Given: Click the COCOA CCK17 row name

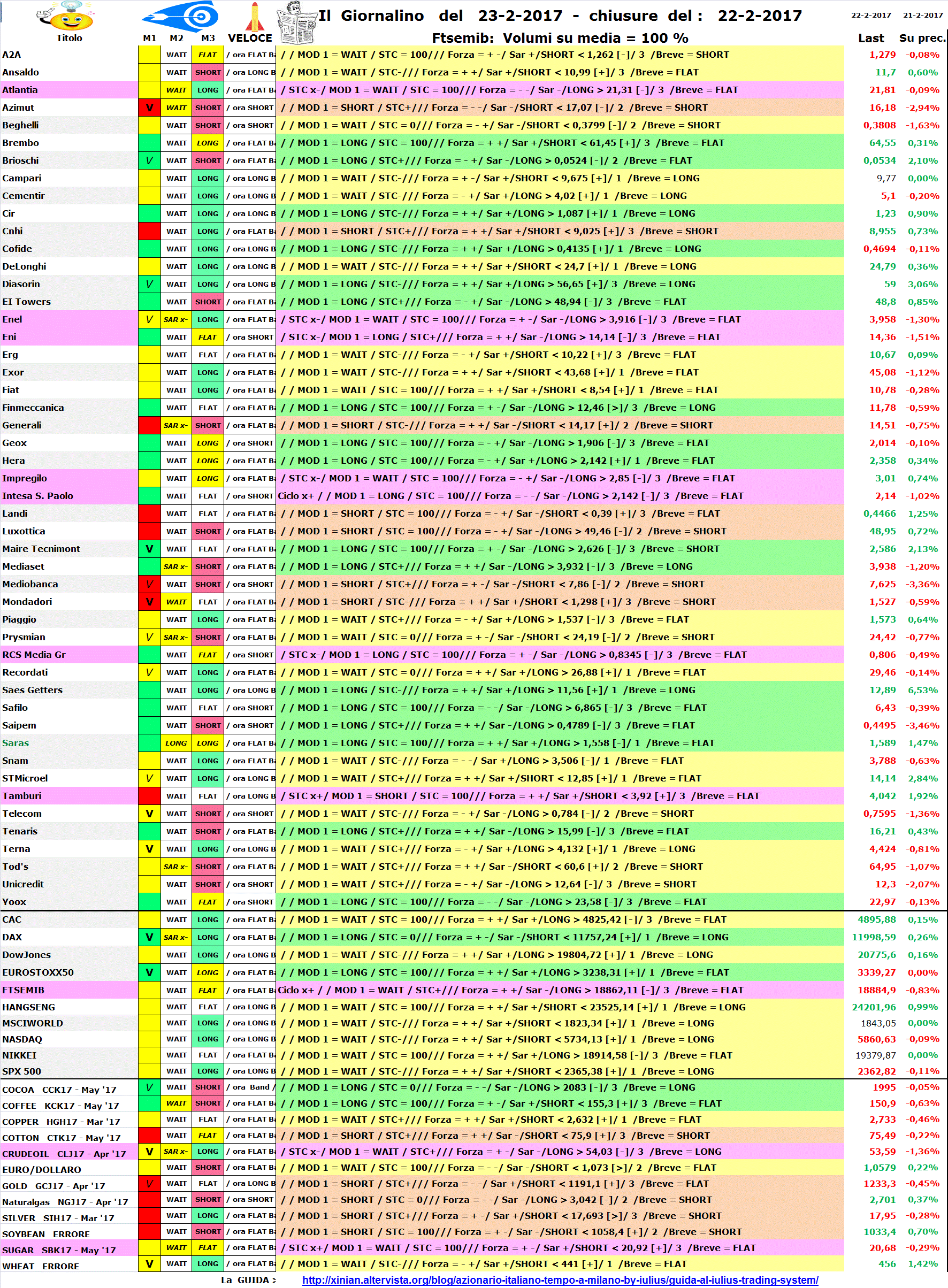Looking at the screenshot, I should [59, 1090].
